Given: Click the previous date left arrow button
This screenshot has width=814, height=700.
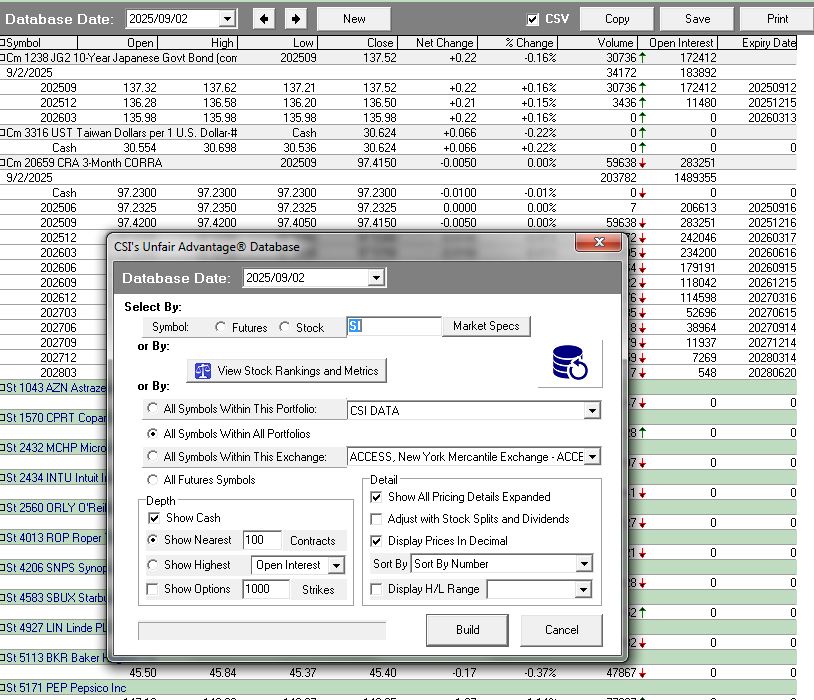Looking at the screenshot, I should tap(262, 18).
